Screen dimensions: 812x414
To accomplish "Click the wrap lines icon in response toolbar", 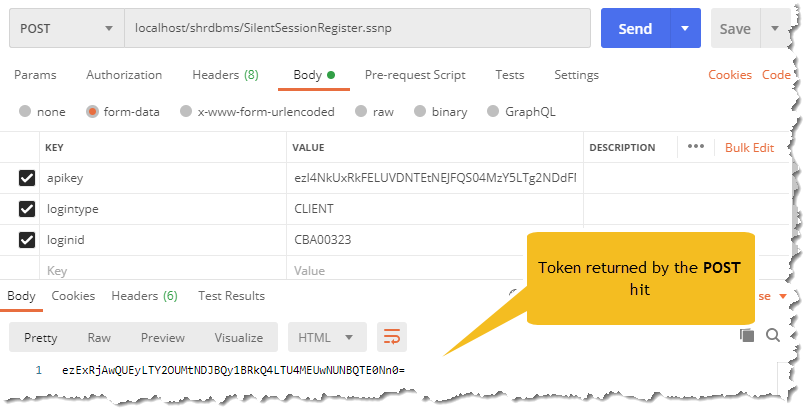I will [x=392, y=337].
